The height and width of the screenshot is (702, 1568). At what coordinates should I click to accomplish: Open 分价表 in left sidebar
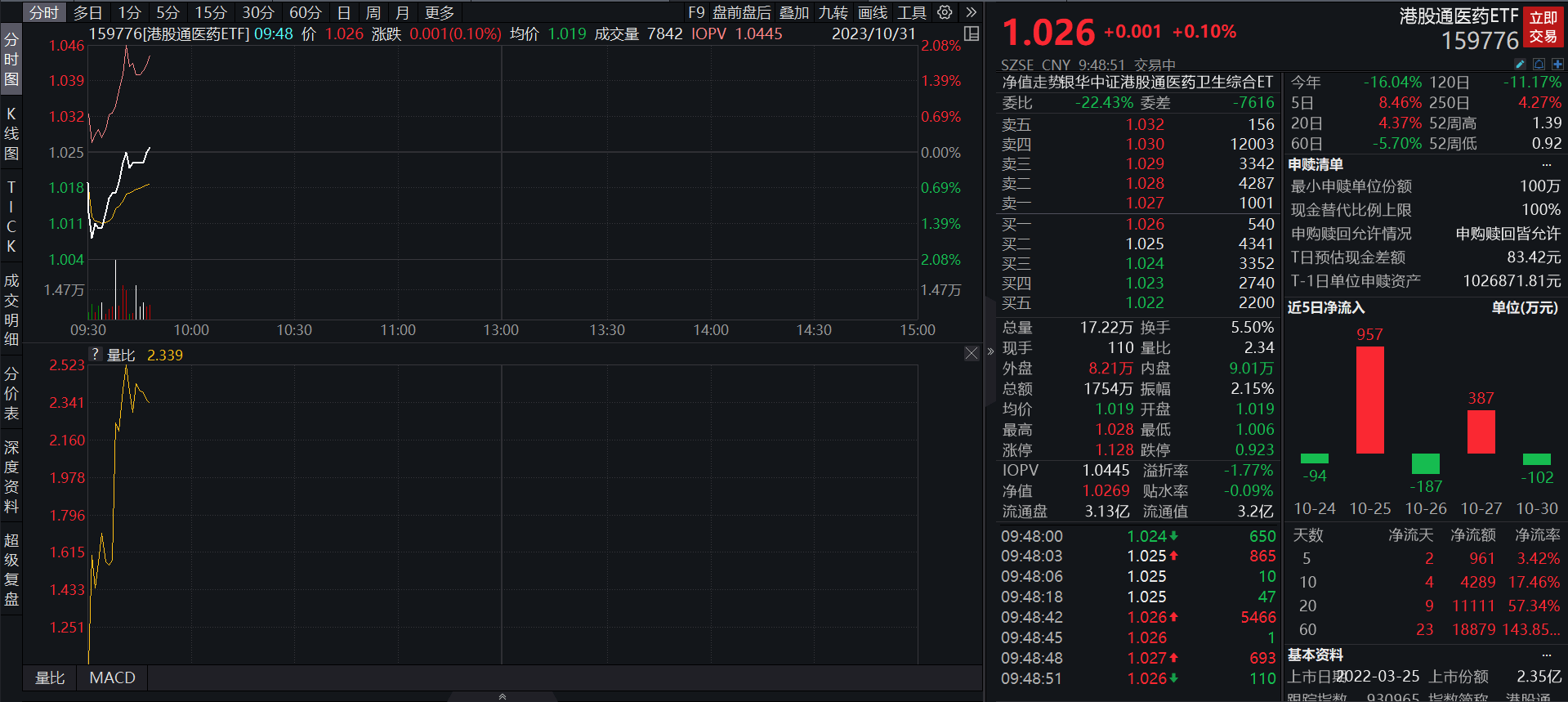tap(11, 393)
